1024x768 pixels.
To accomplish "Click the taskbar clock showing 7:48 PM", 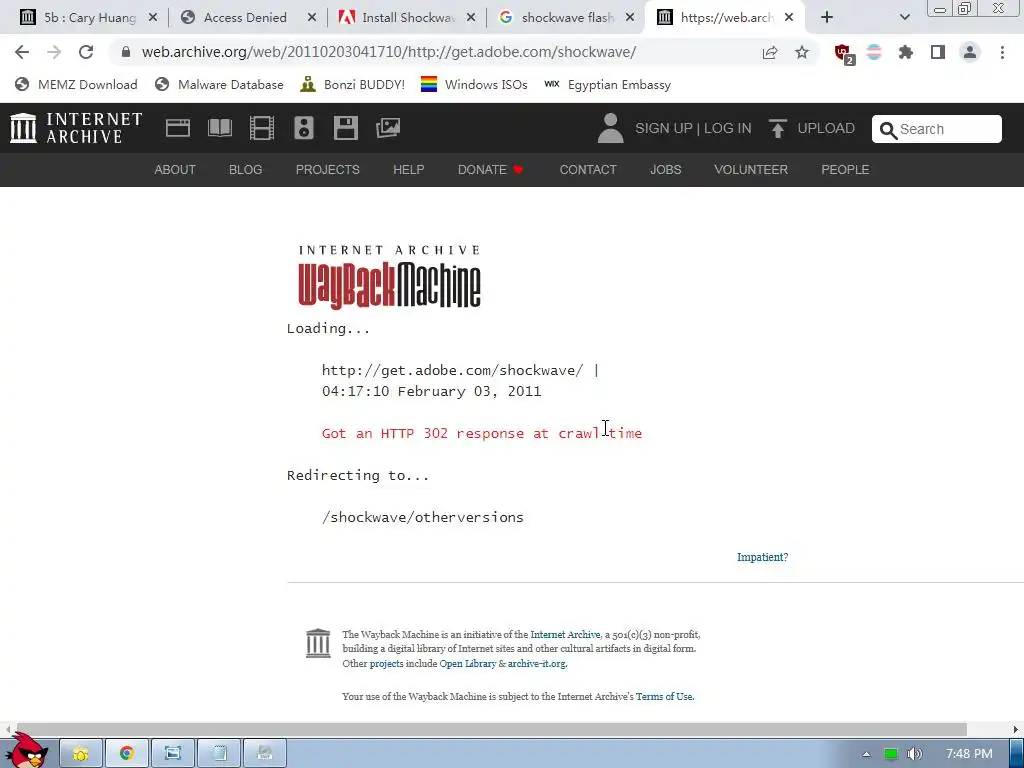I will (969, 754).
